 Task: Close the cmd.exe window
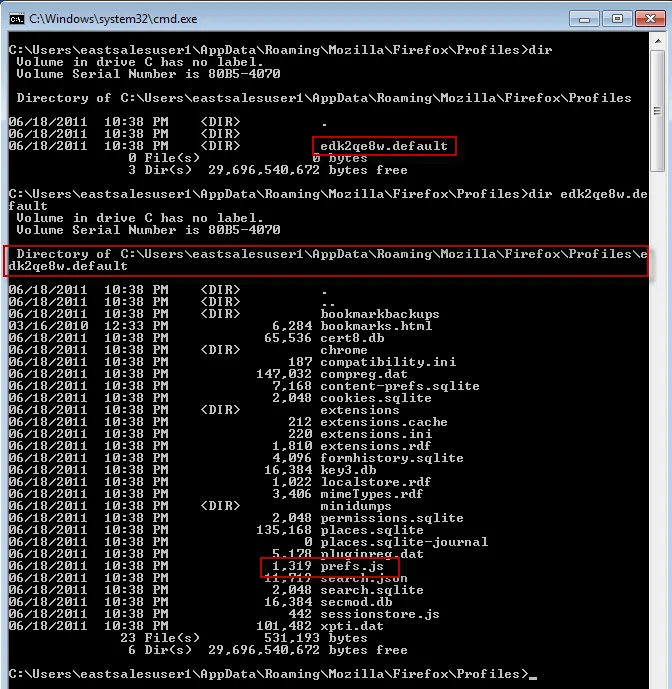[x=650, y=19]
